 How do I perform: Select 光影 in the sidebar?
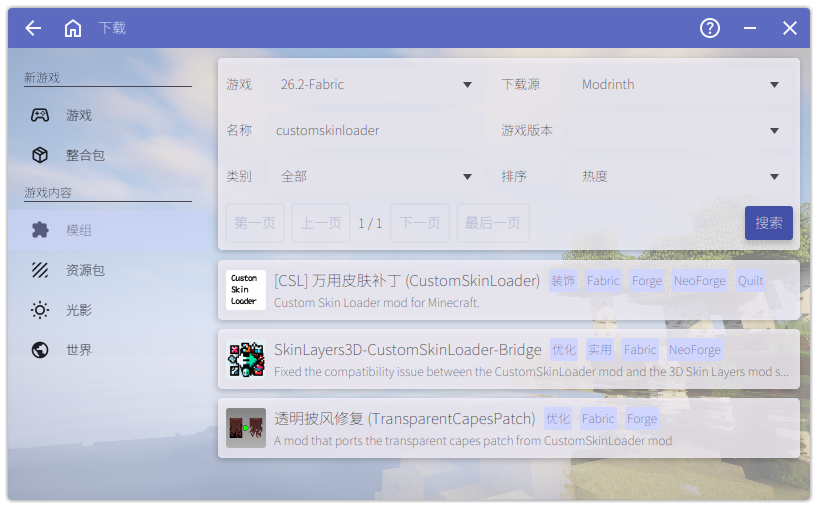[x=108, y=310]
